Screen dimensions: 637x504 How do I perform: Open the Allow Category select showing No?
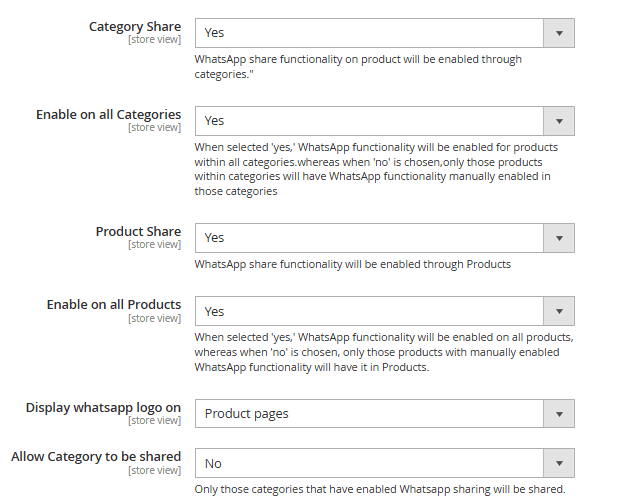[369, 463]
